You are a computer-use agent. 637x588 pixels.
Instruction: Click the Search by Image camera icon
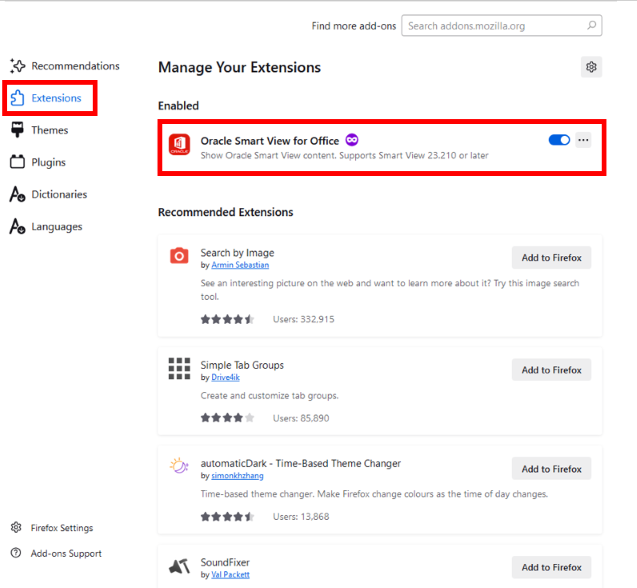click(x=179, y=256)
